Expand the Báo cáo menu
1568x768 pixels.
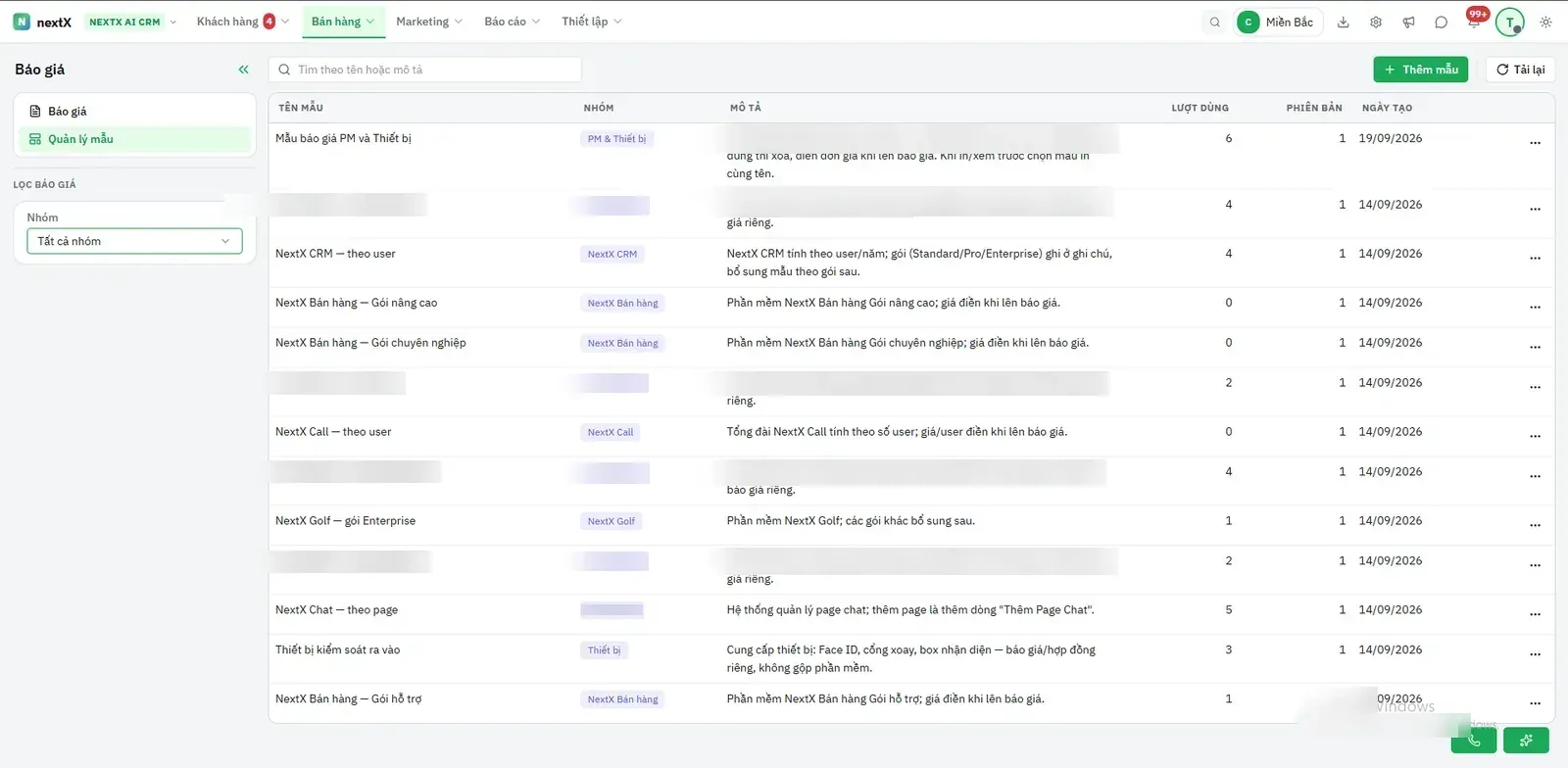click(x=512, y=22)
